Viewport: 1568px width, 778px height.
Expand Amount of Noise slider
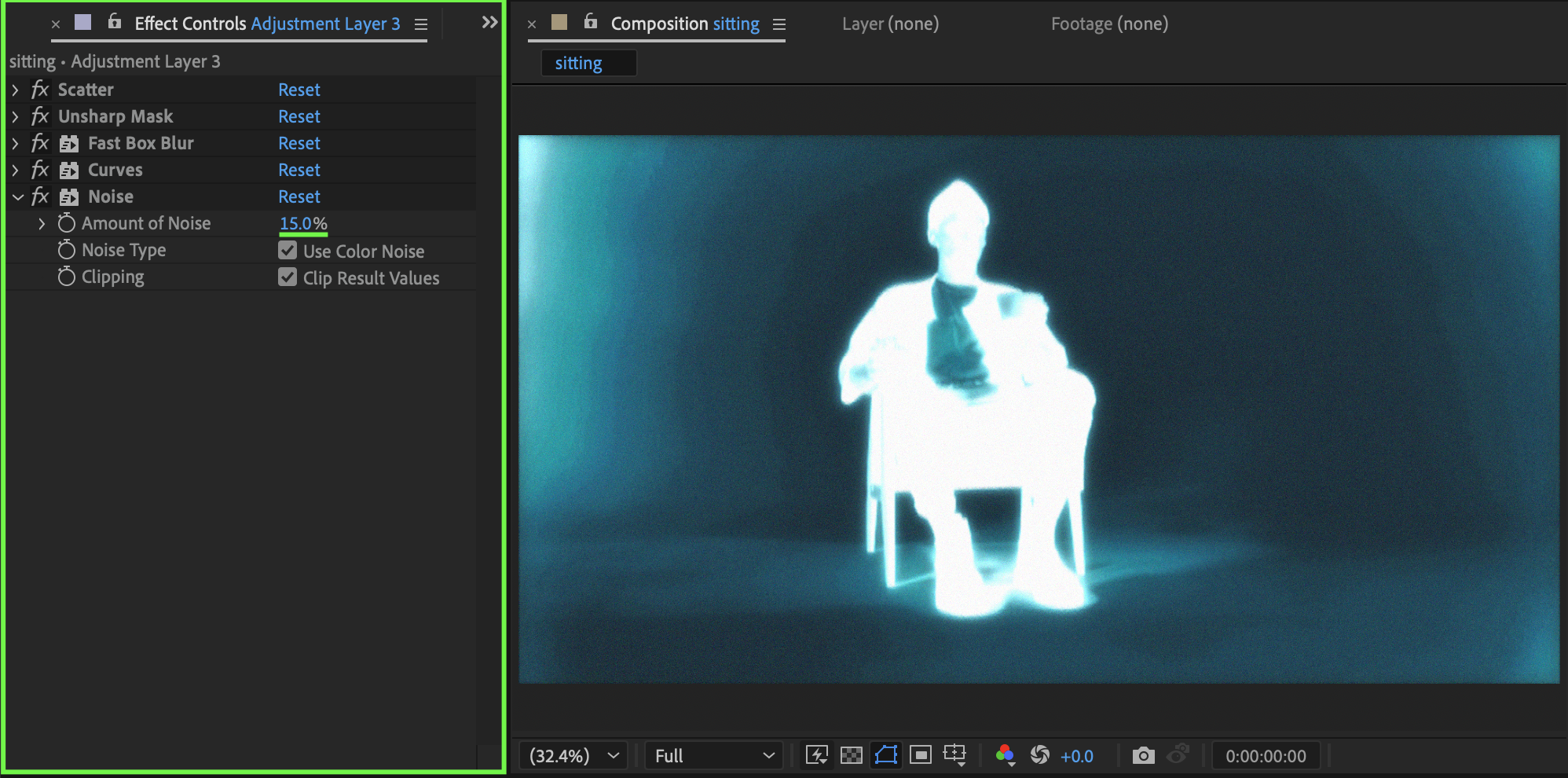(x=42, y=224)
